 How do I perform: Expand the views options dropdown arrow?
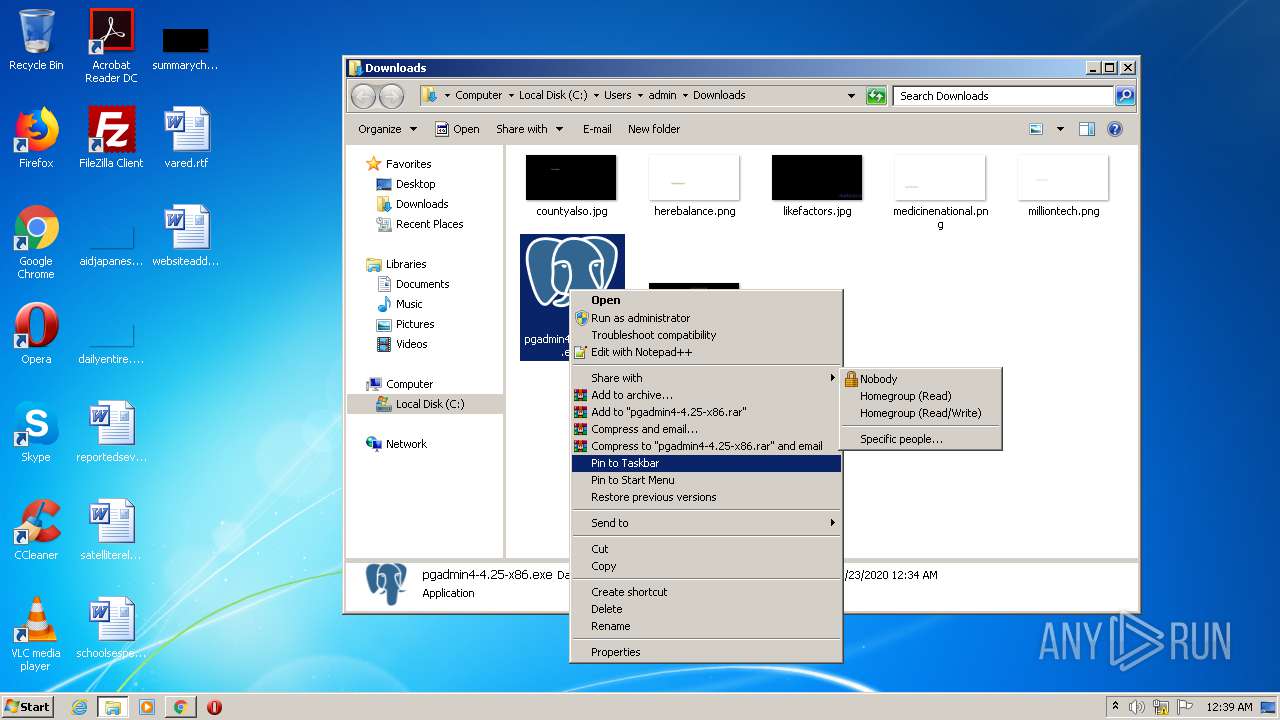[1060, 129]
